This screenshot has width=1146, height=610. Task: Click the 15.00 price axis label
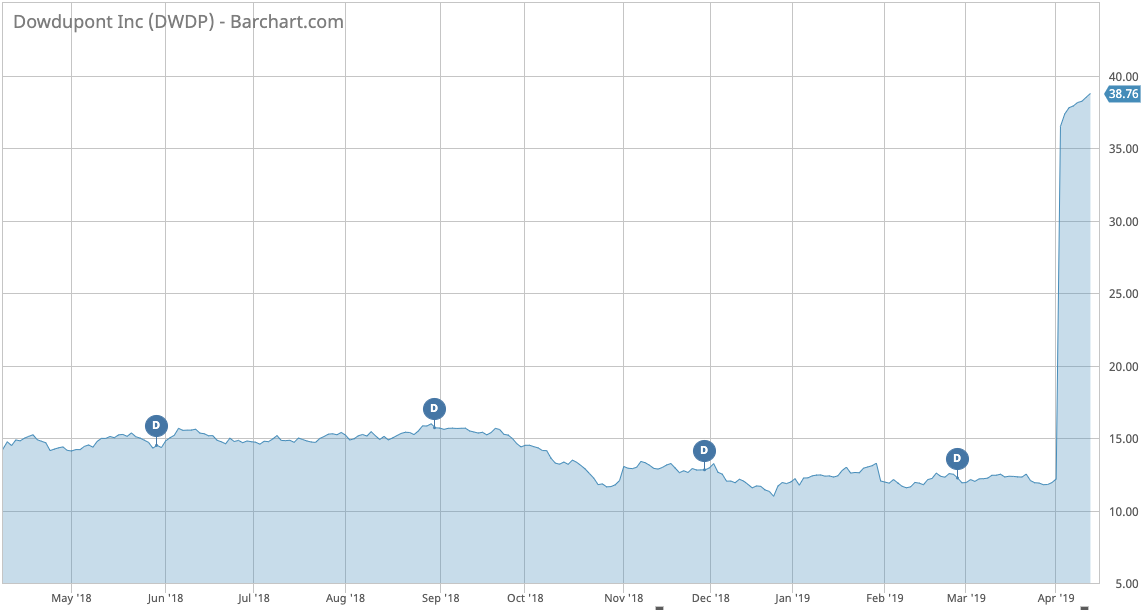pyautogui.click(x=1123, y=439)
